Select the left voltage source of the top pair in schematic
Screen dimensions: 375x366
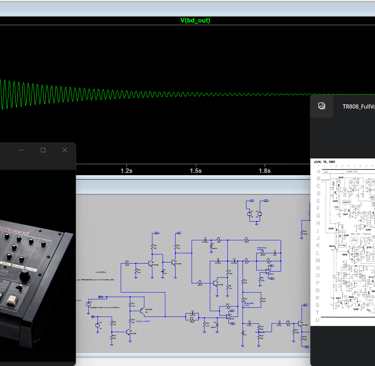click(x=249, y=214)
